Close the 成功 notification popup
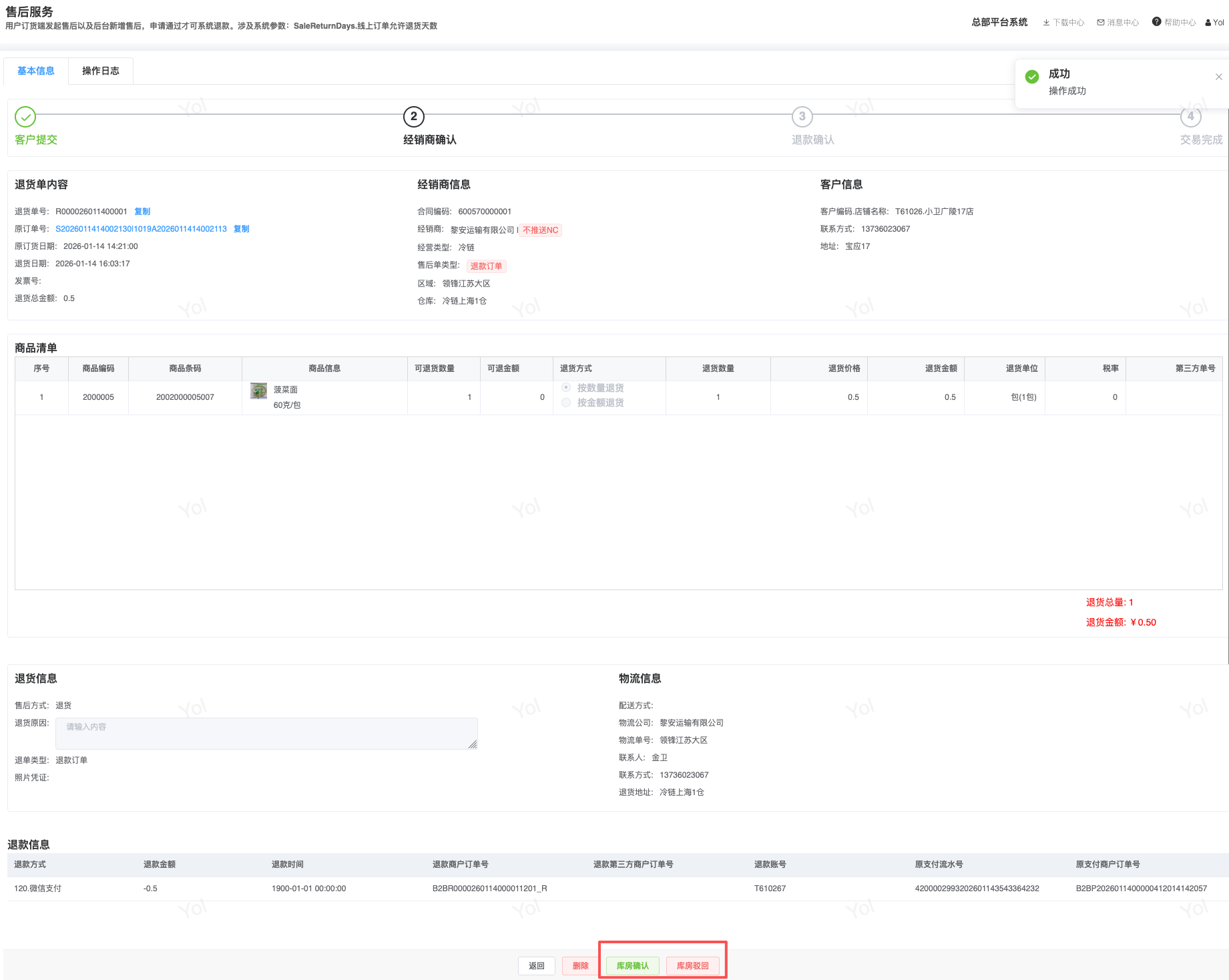The height and width of the screenshot is (980, 1229). [x=1218, y=77]
